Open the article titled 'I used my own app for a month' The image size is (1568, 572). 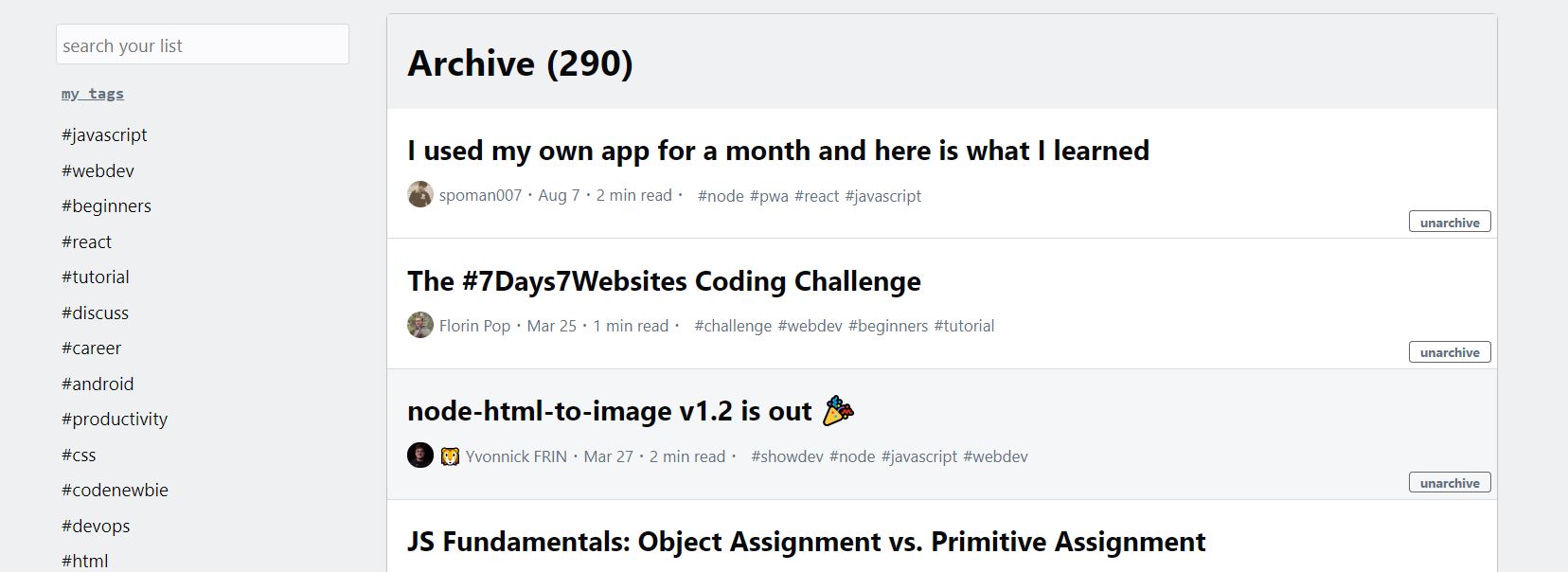(x=777, y=151)
